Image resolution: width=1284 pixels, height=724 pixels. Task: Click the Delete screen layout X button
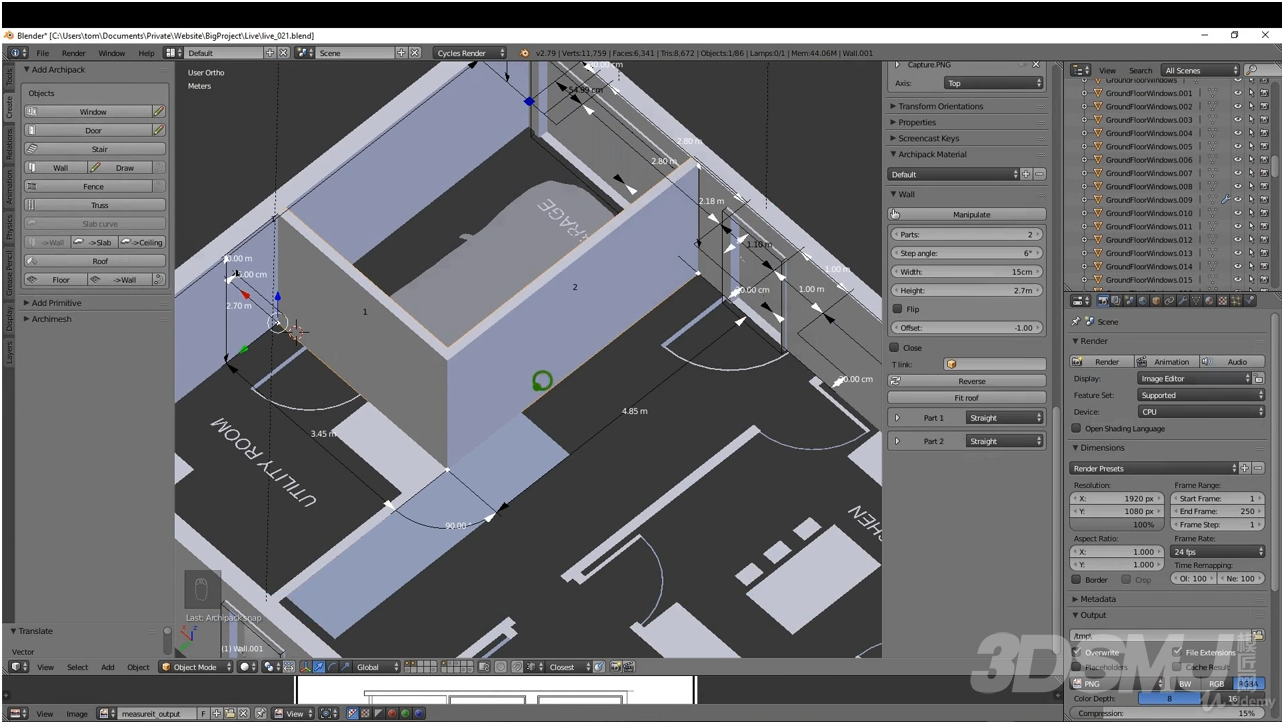pos(284,53)
